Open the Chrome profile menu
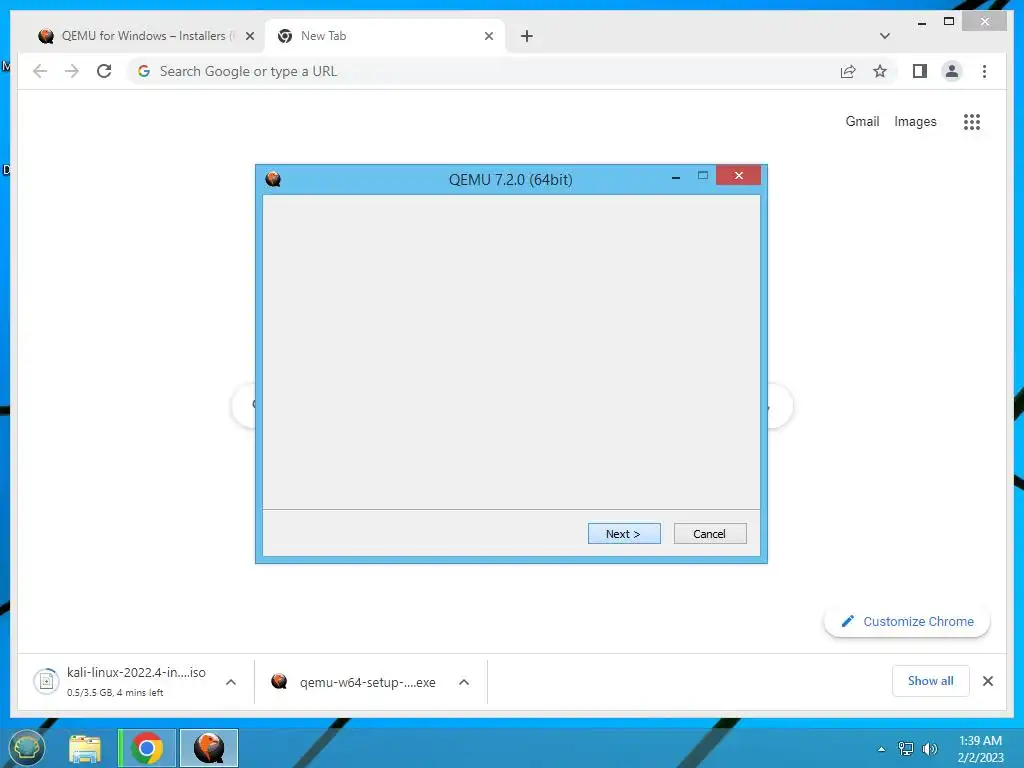 click(x=952, y=71)
